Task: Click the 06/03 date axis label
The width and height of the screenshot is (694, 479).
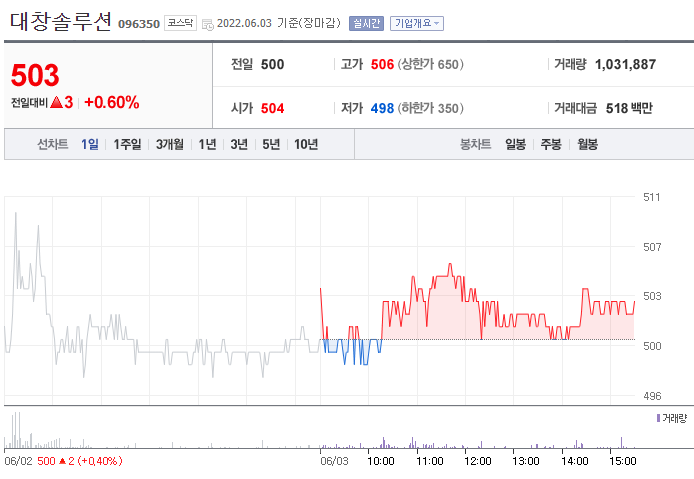Action: coord(334,461)
